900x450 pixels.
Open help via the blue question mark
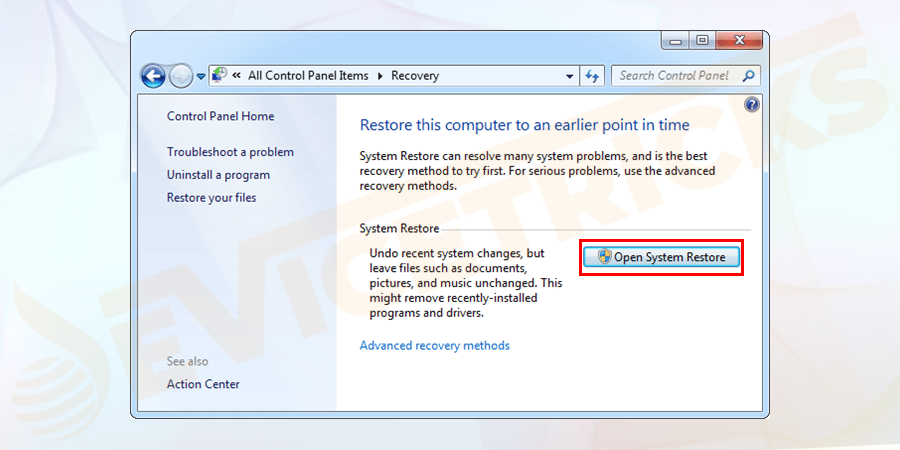coord(752,104)
